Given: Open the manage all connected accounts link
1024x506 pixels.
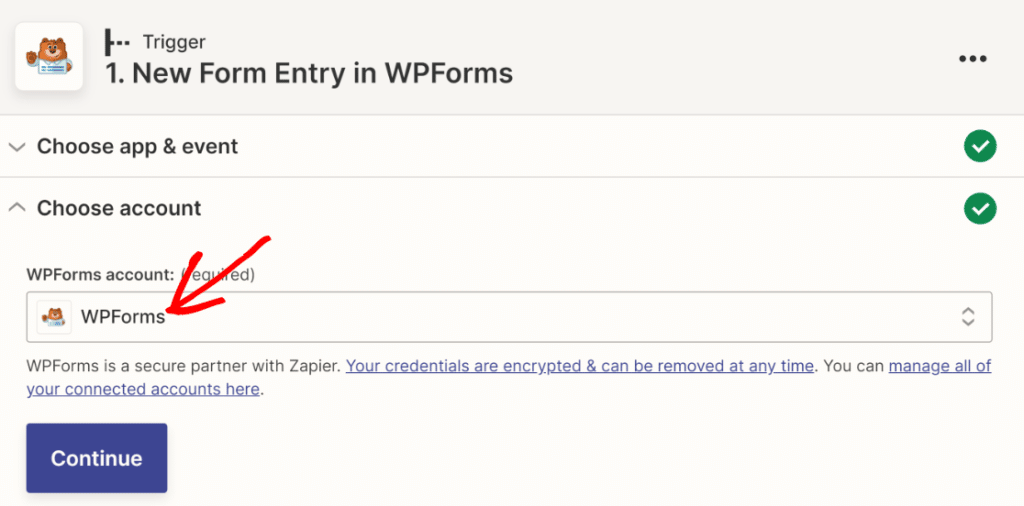Looking at the screenshot, I should pos(939,366).
